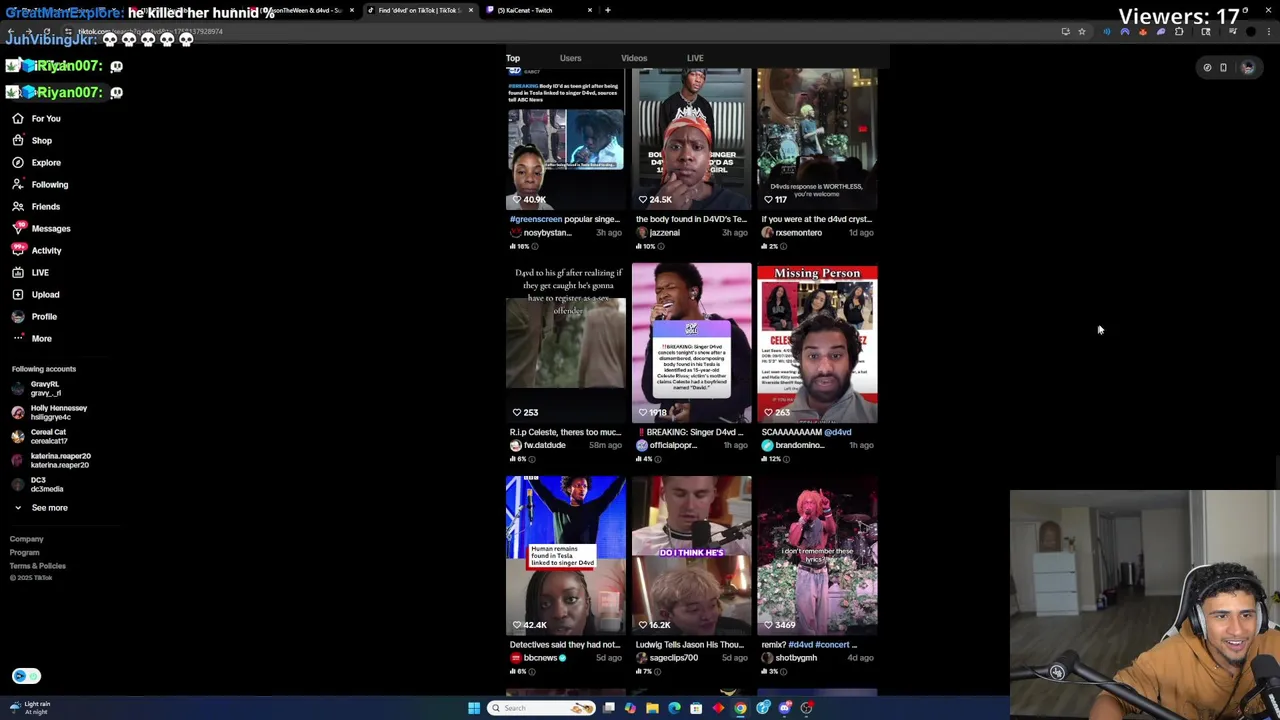
Task: Open the Ludwig Tells Jason video
Action: (x=692, y=556)
